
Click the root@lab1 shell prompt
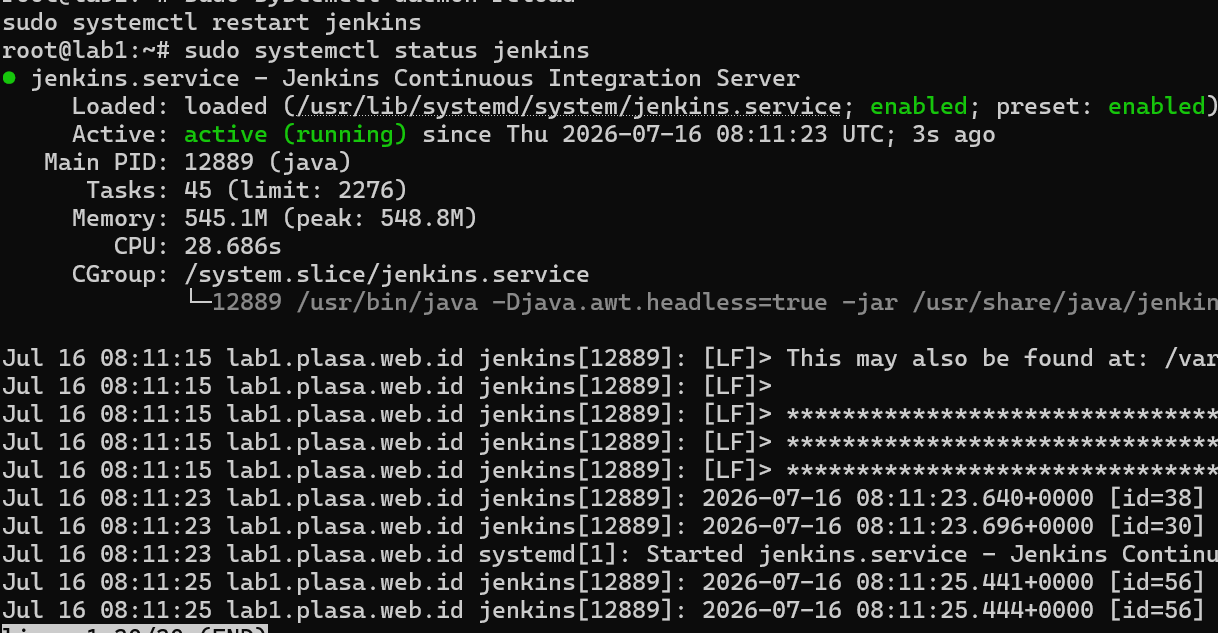(x=86, y=50)
